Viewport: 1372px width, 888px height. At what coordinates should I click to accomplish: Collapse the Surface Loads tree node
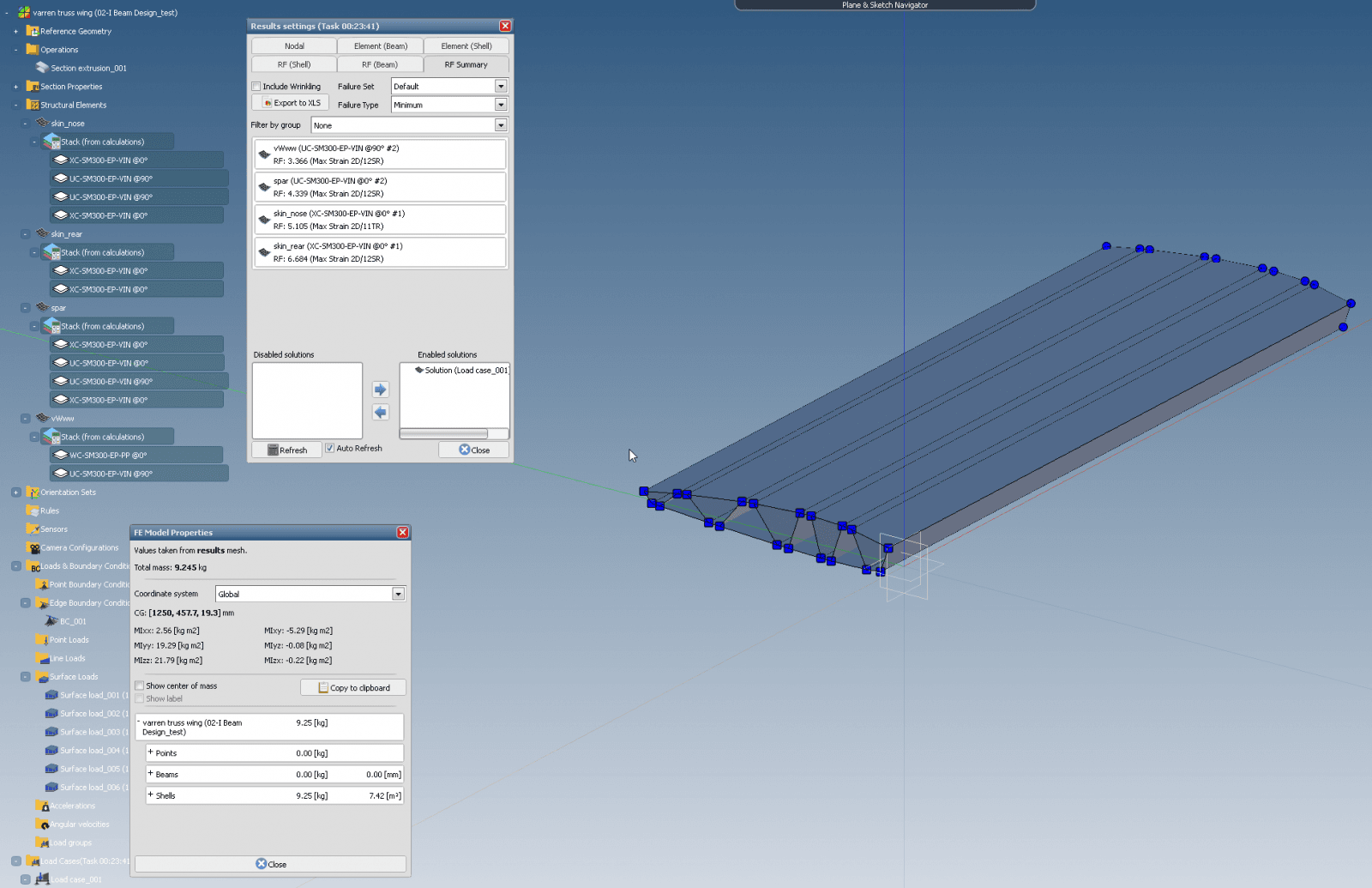click(25, 677)
